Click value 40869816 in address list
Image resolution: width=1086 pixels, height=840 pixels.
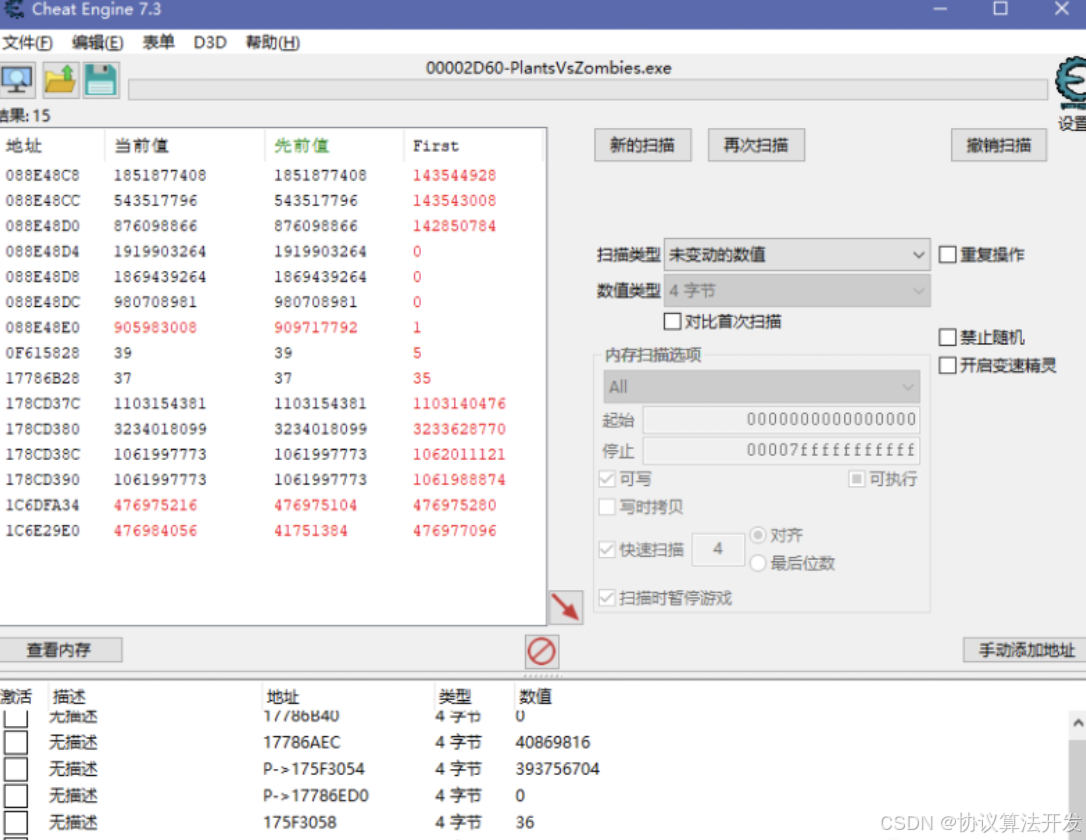[553, 742]
